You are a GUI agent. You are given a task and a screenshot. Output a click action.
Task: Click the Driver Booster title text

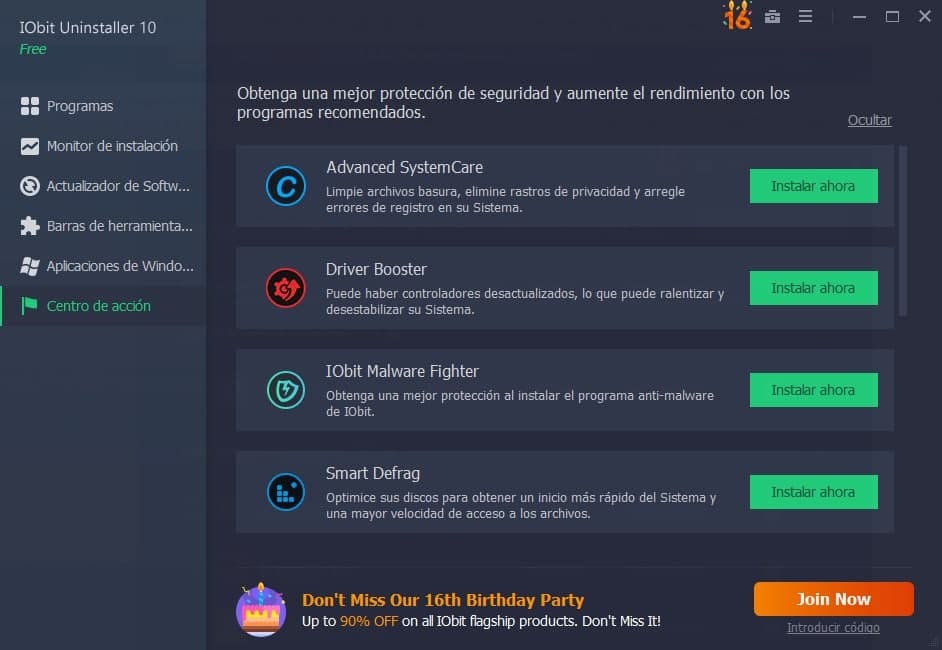[376, 269]
